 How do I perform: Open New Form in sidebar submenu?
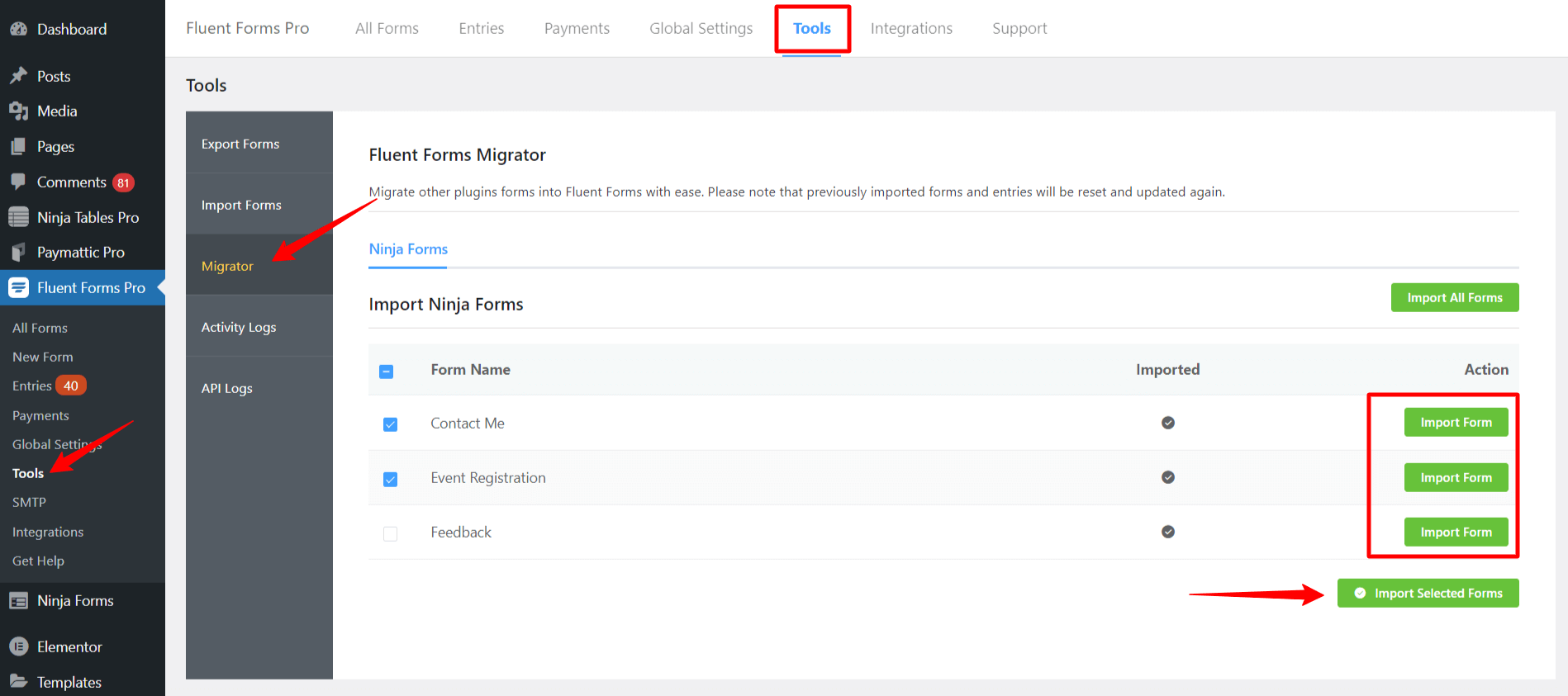click(x=43, y=357)
